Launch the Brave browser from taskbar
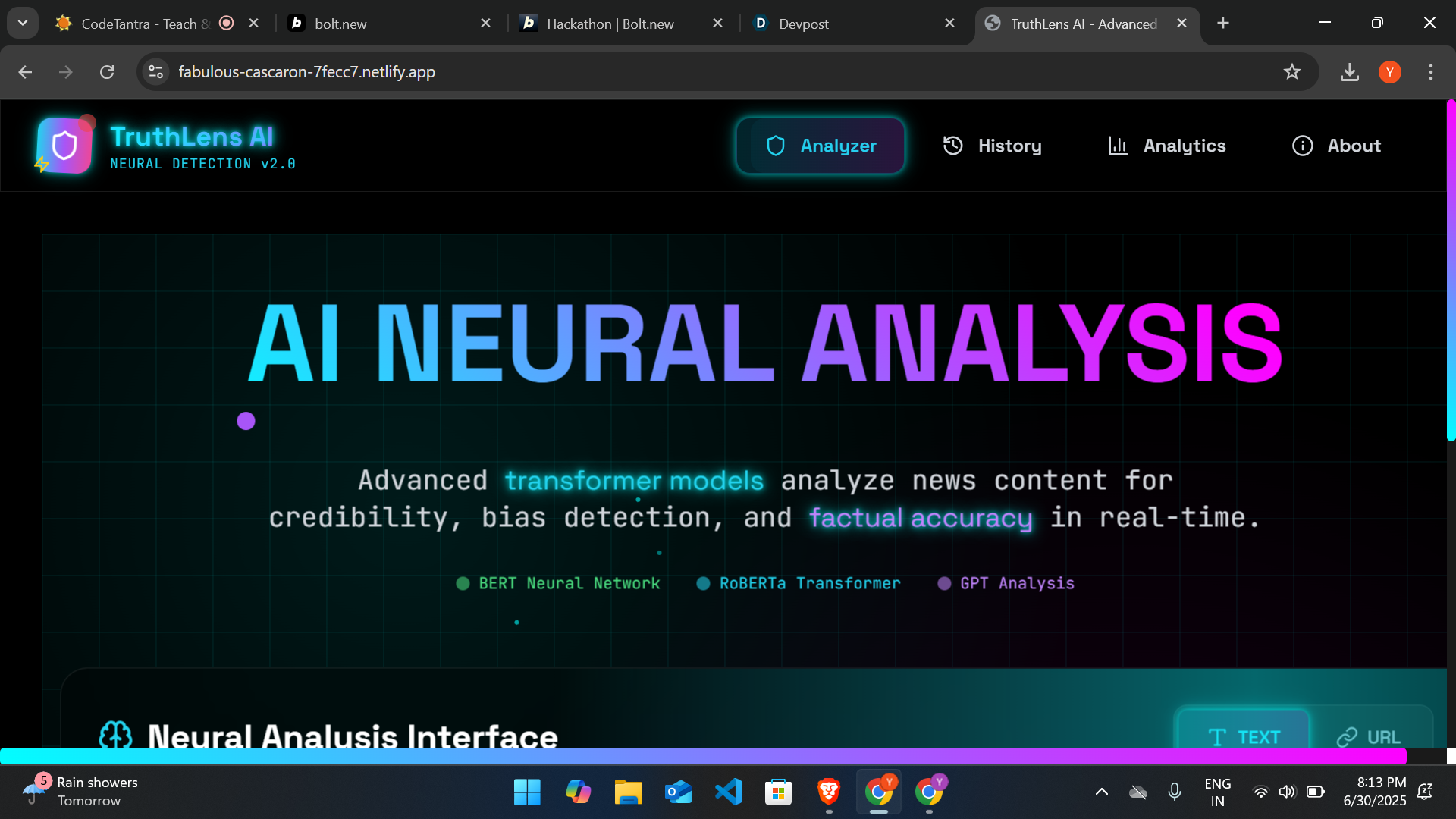The height and width of the screenshot is (819, 1456). (x=829, y=792)
